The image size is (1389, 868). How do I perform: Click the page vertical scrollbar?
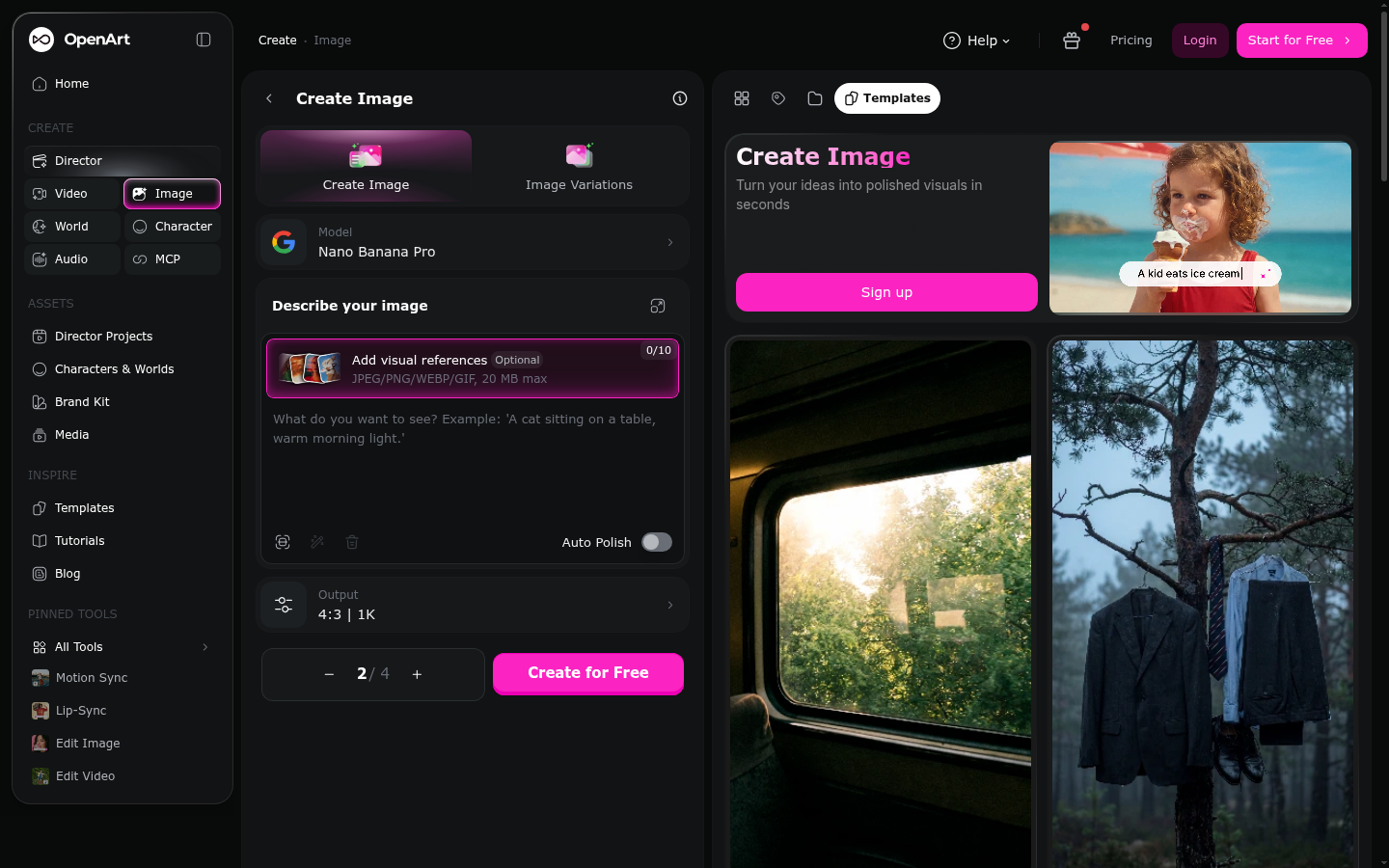1384,96
